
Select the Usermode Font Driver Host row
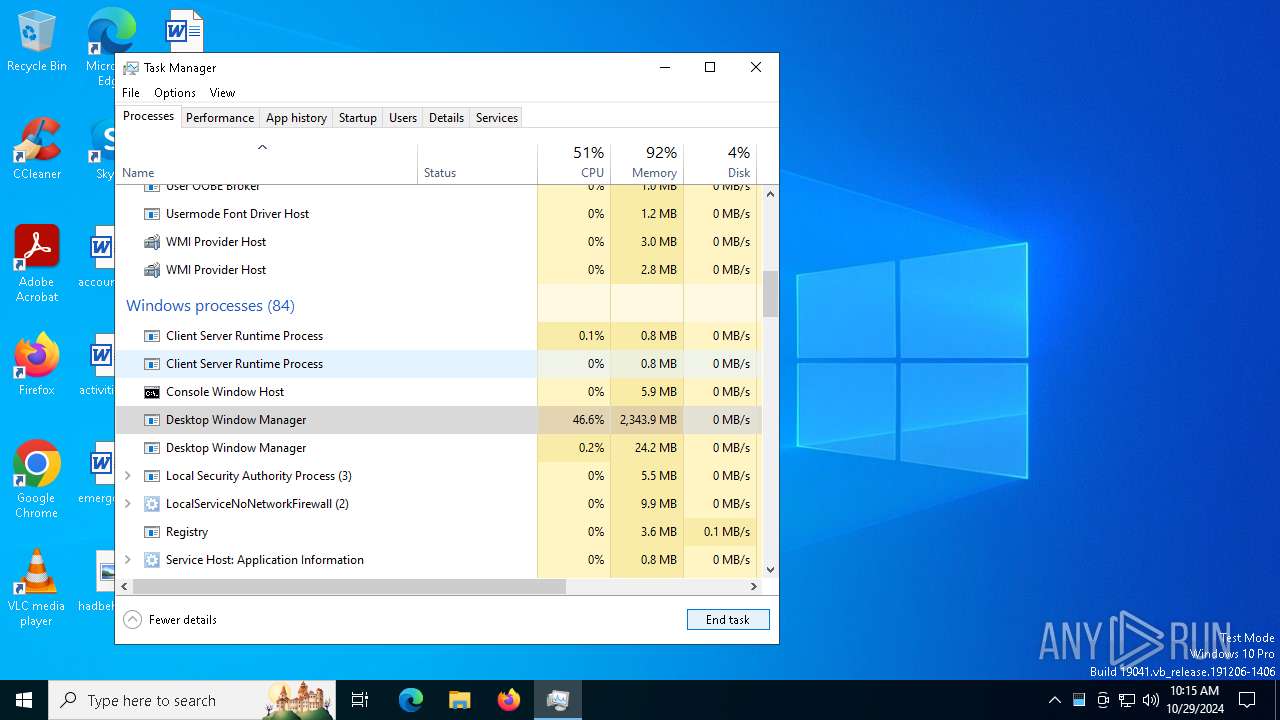(x=439, y=214)
